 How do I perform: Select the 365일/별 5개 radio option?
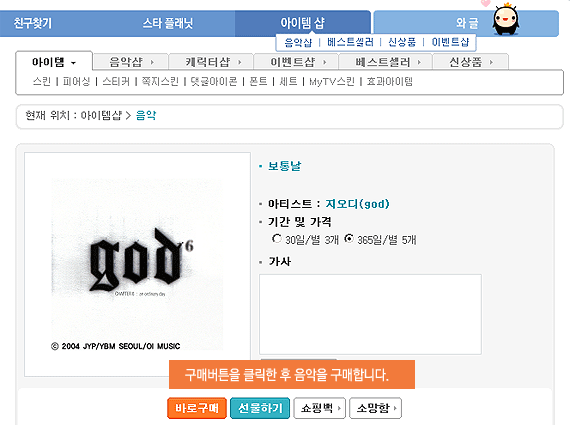(349, 239)
